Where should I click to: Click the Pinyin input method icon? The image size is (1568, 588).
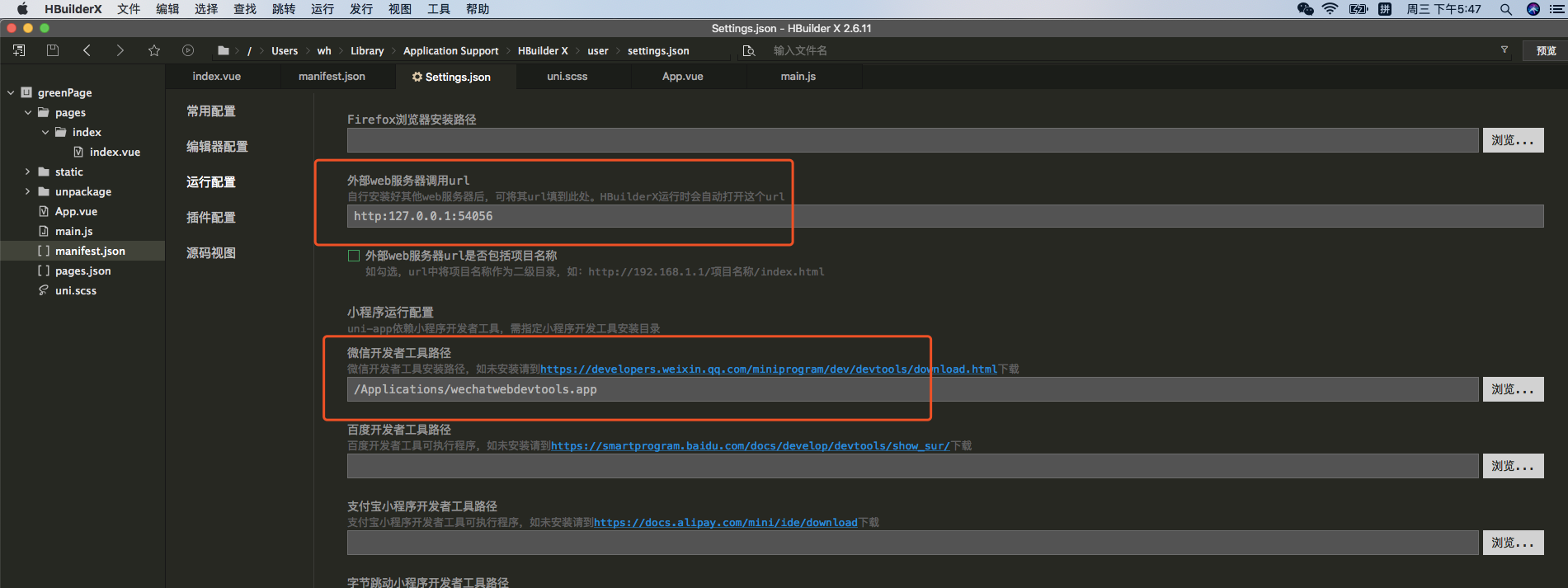point(1385,9)
